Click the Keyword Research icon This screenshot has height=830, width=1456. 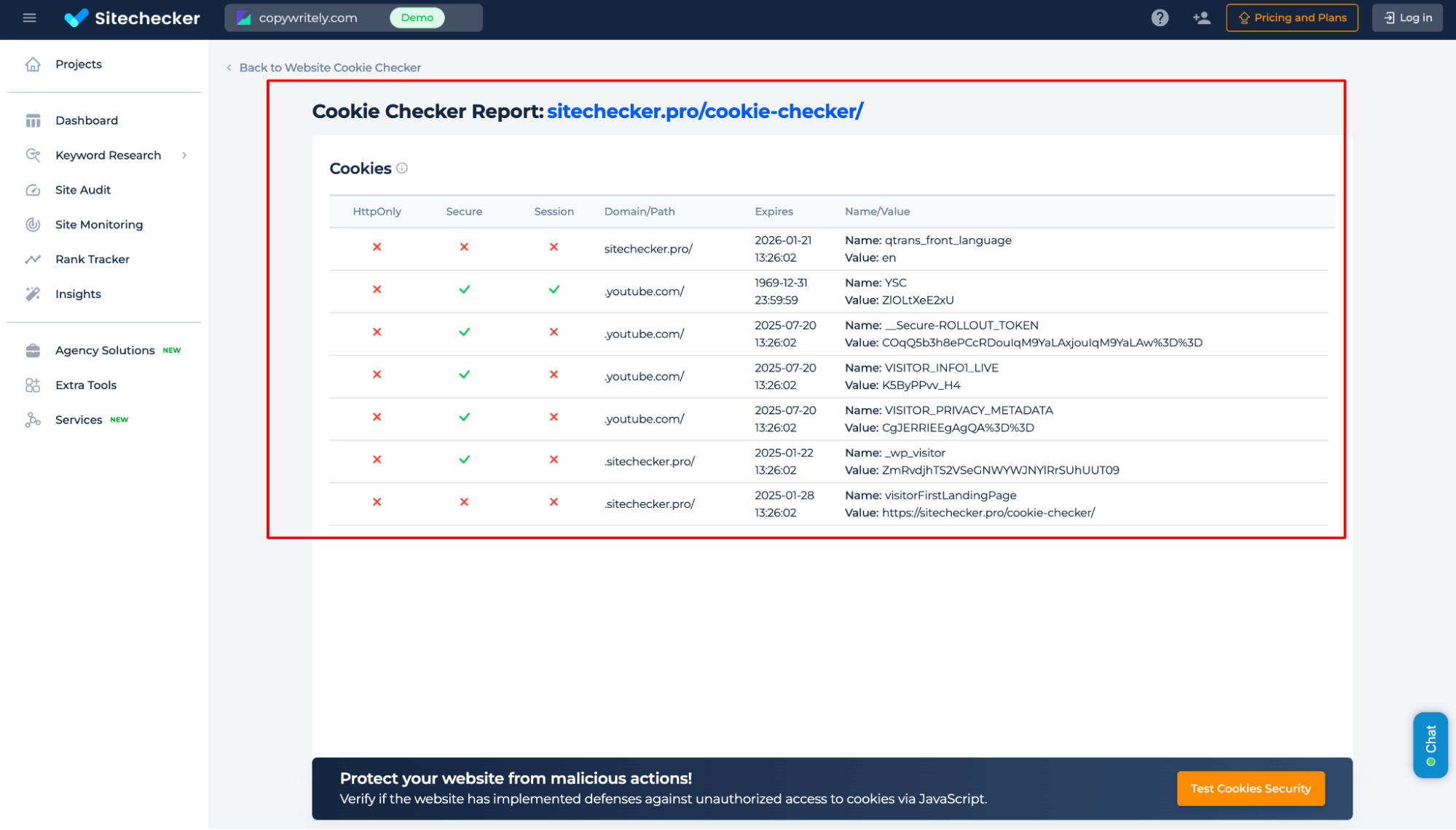(33, 155)
